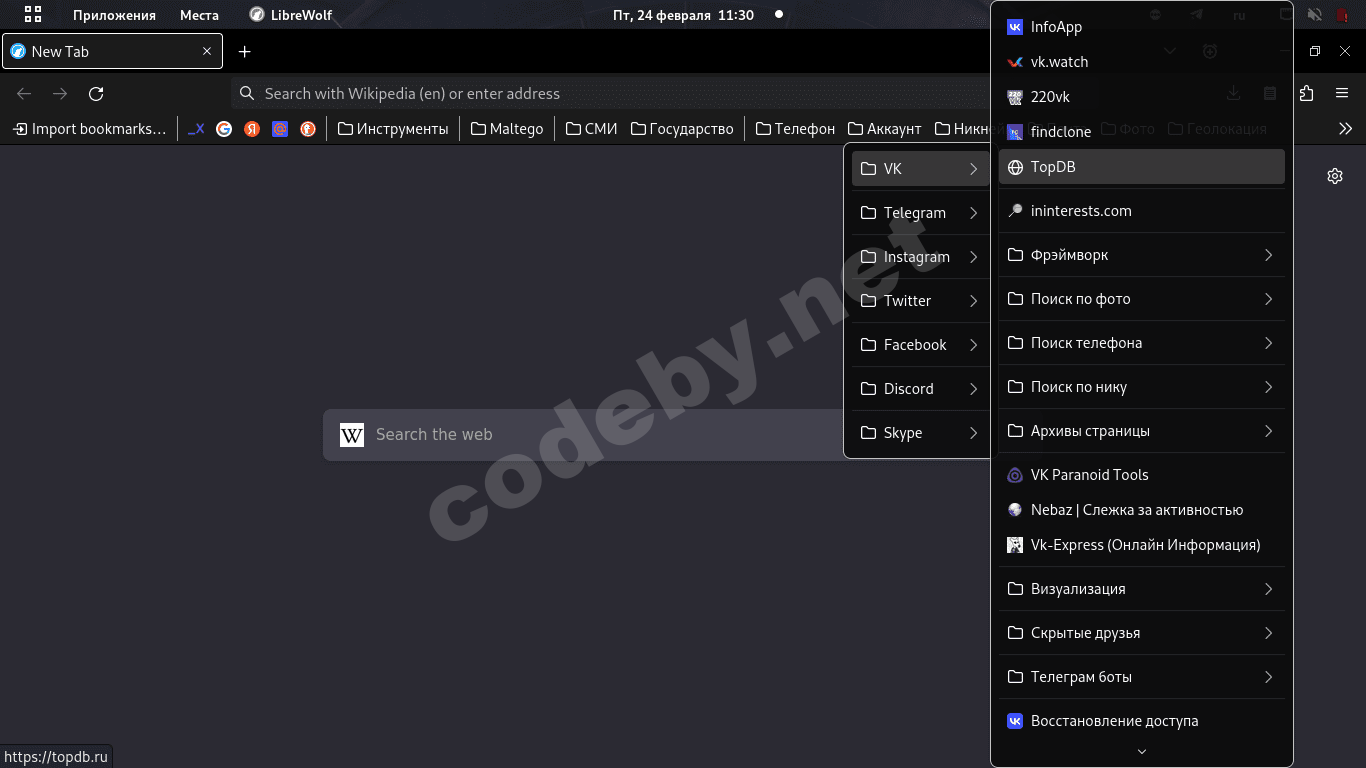Expand the Поиск телефона folder
Screen dimensions: 1366x768
click(x=1141, y=343)
